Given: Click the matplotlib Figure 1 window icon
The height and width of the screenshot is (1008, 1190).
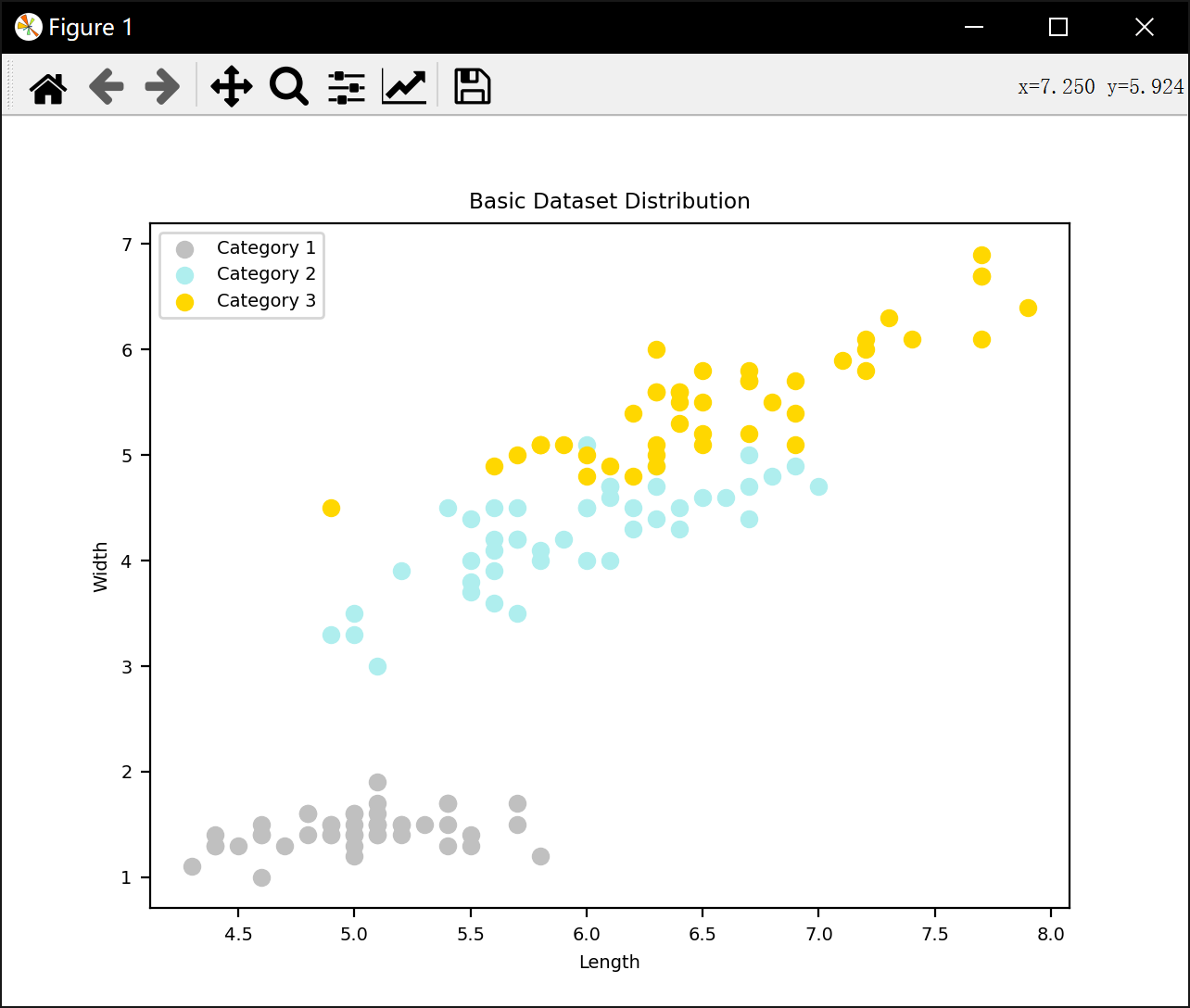Looking at the screenshot, I should (29, 27).
